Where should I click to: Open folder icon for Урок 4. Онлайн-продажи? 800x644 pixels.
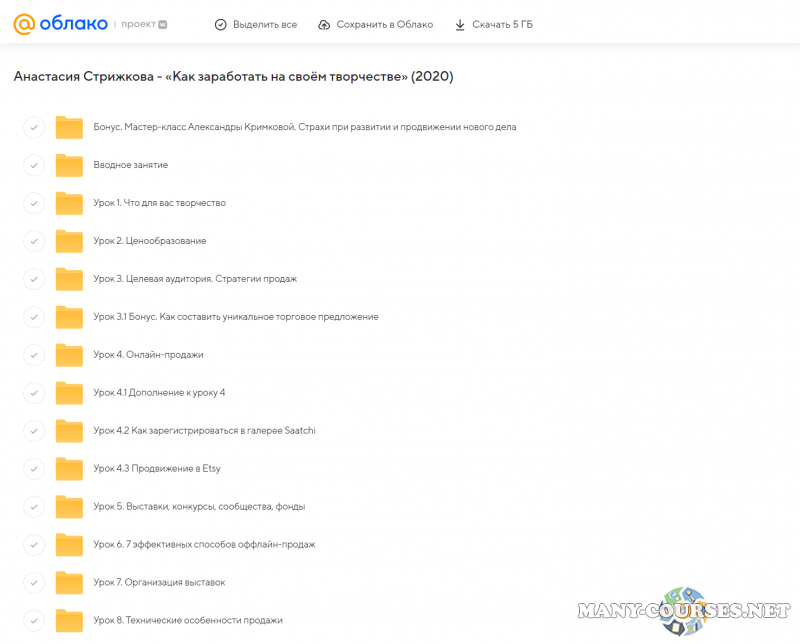[69, 355]
